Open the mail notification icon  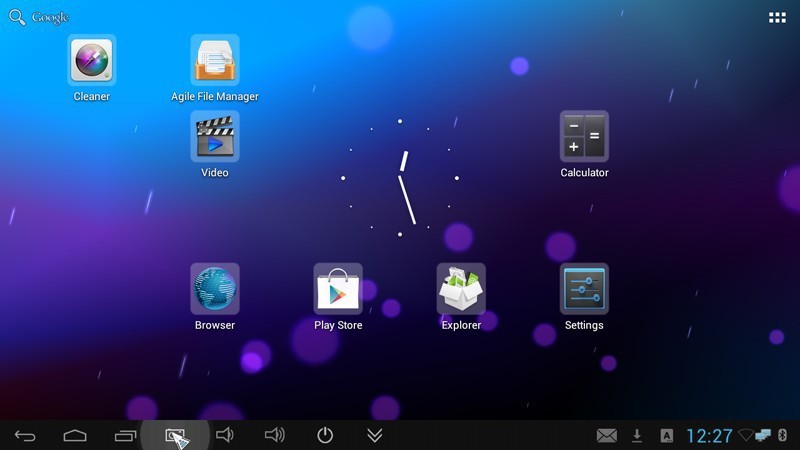606,435
